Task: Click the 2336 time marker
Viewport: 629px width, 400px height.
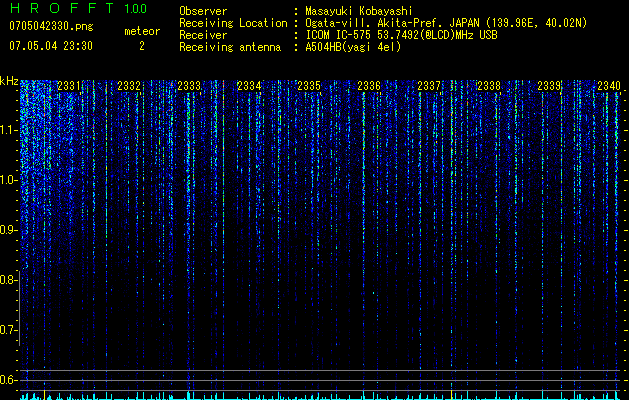Action: (x=369, y=86)
